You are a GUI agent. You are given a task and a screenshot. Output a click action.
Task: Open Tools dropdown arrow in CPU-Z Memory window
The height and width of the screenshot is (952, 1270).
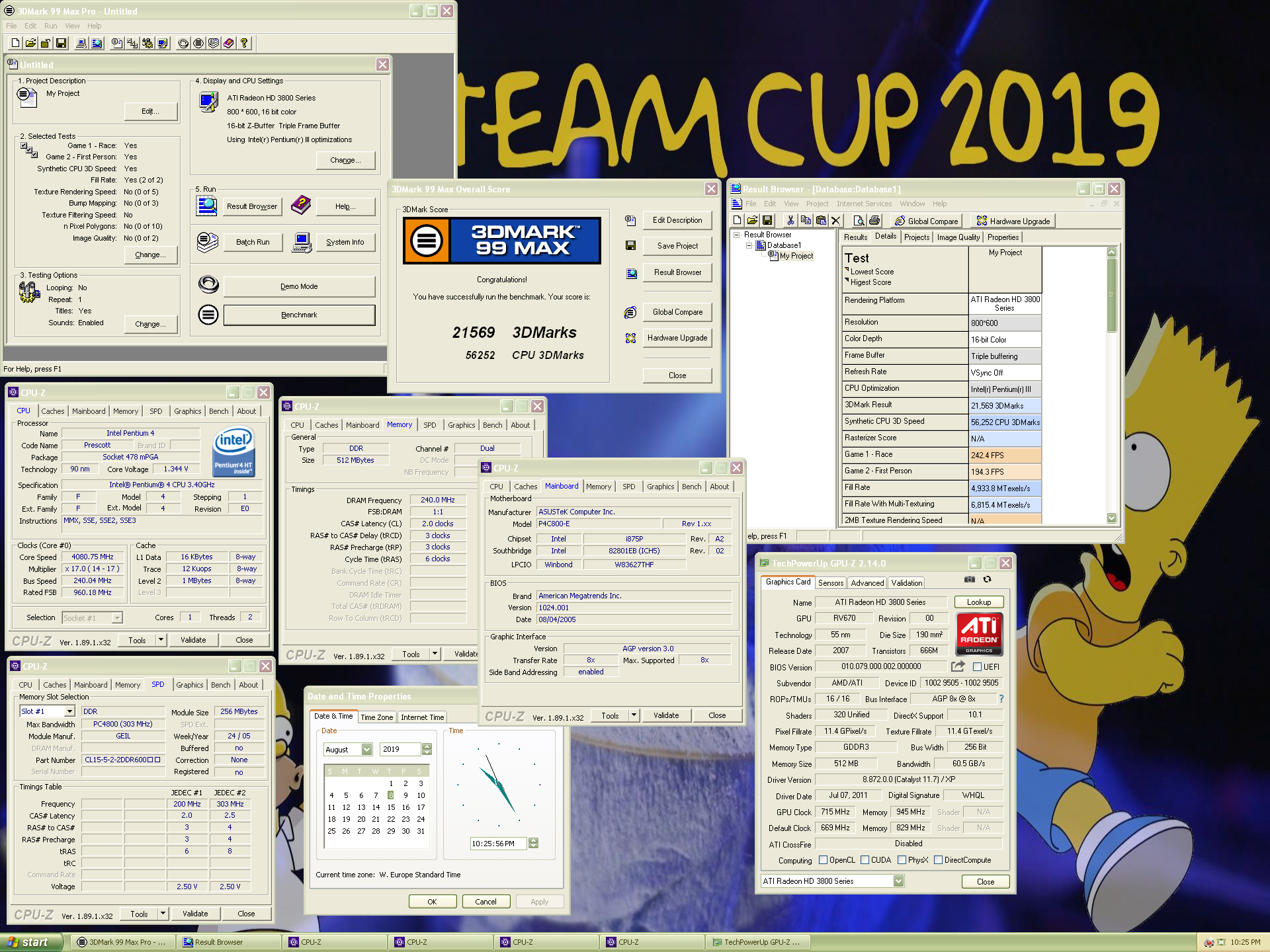coord(435,654)
